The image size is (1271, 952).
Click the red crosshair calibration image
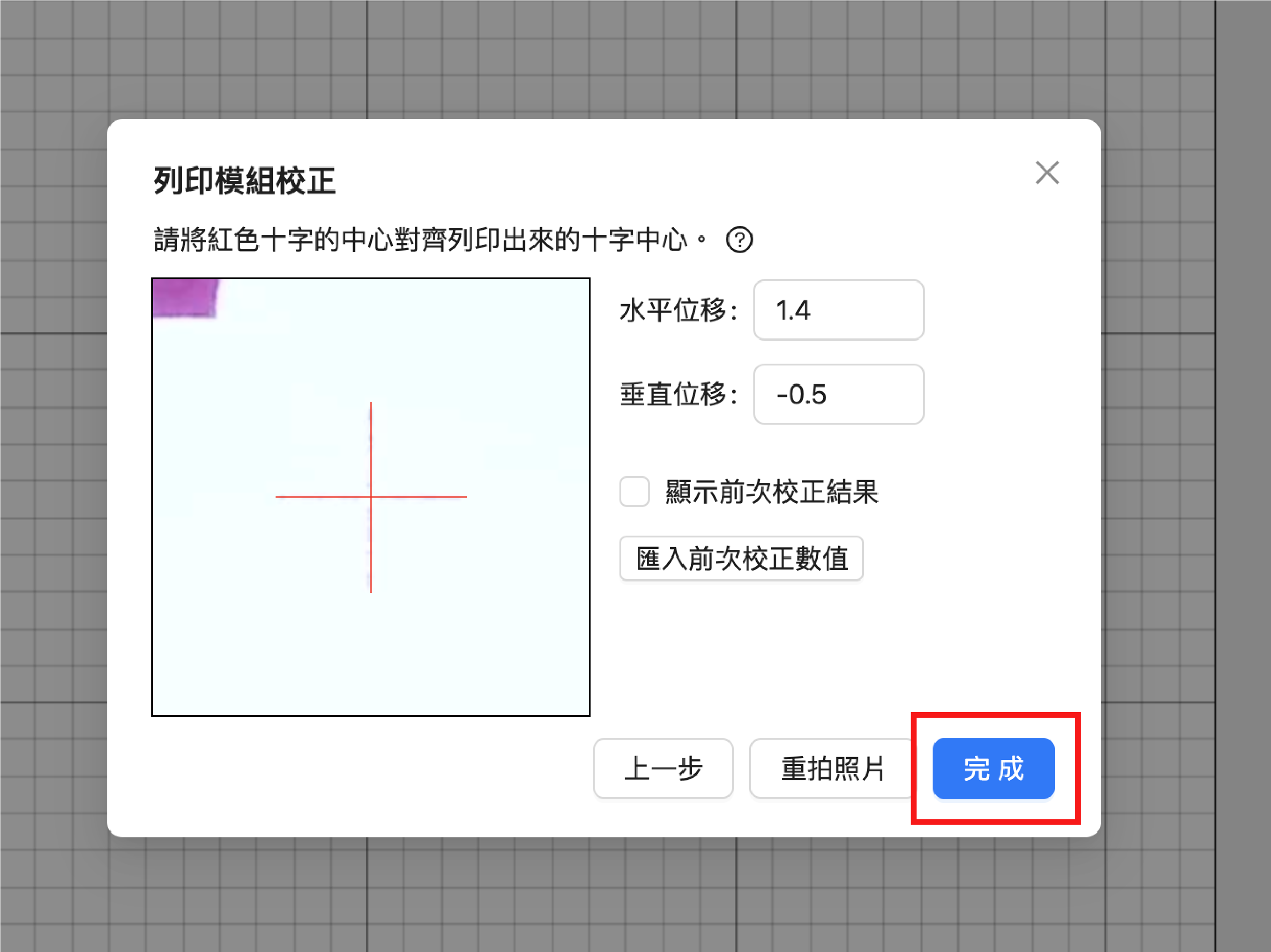click(x=370, y=497)
